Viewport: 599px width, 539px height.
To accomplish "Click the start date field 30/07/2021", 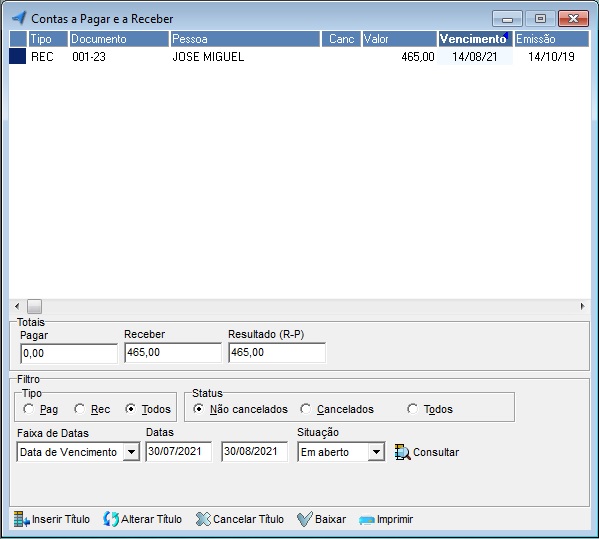I will (178, 452).
